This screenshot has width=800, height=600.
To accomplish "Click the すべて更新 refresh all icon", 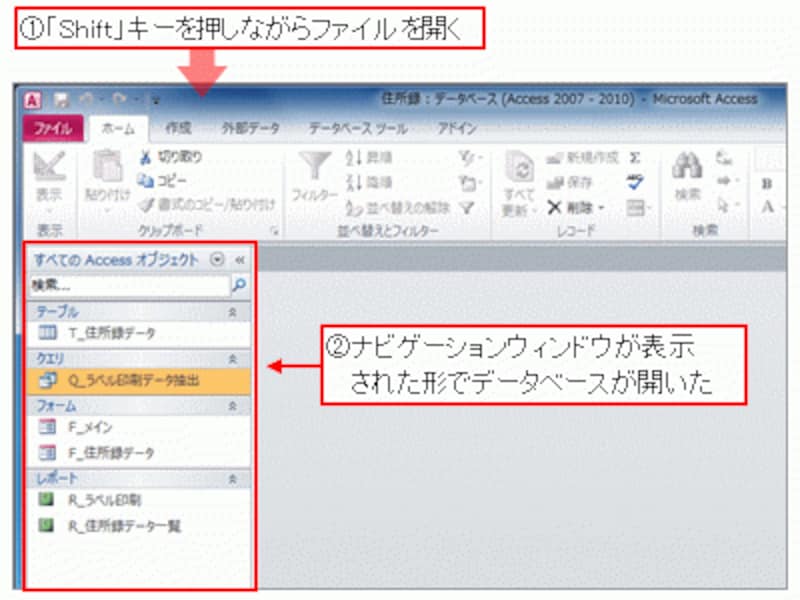I will tap(519, 166).
